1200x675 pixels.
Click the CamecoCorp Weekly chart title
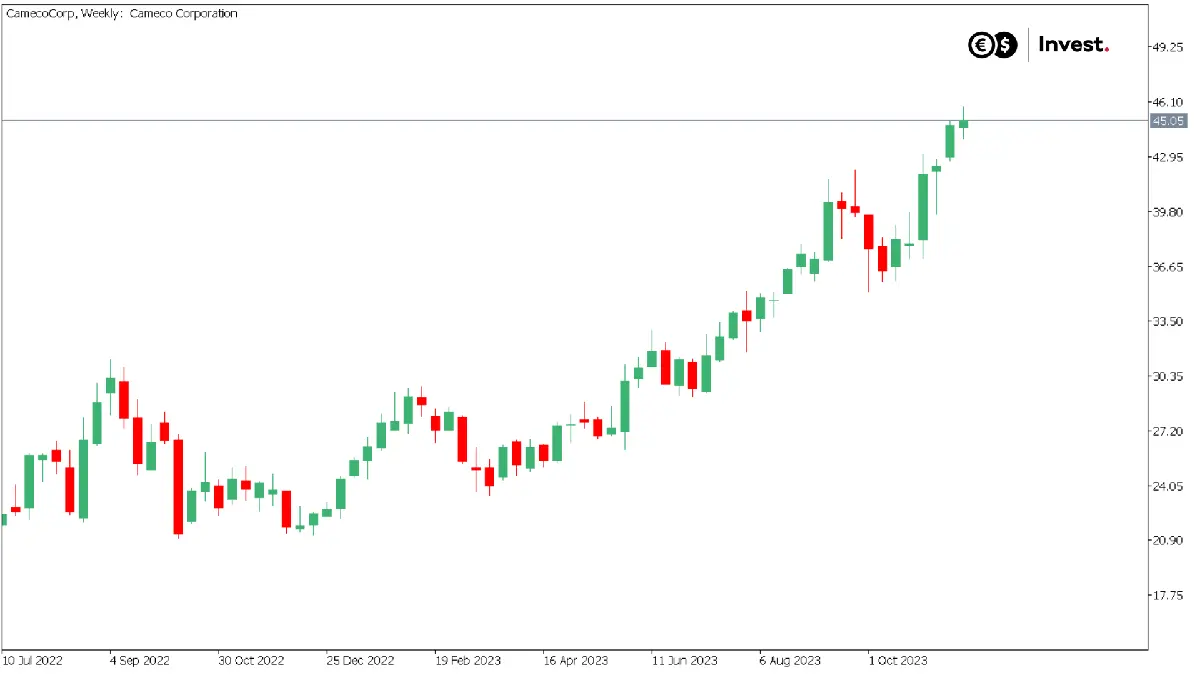(x=122, y=14)
